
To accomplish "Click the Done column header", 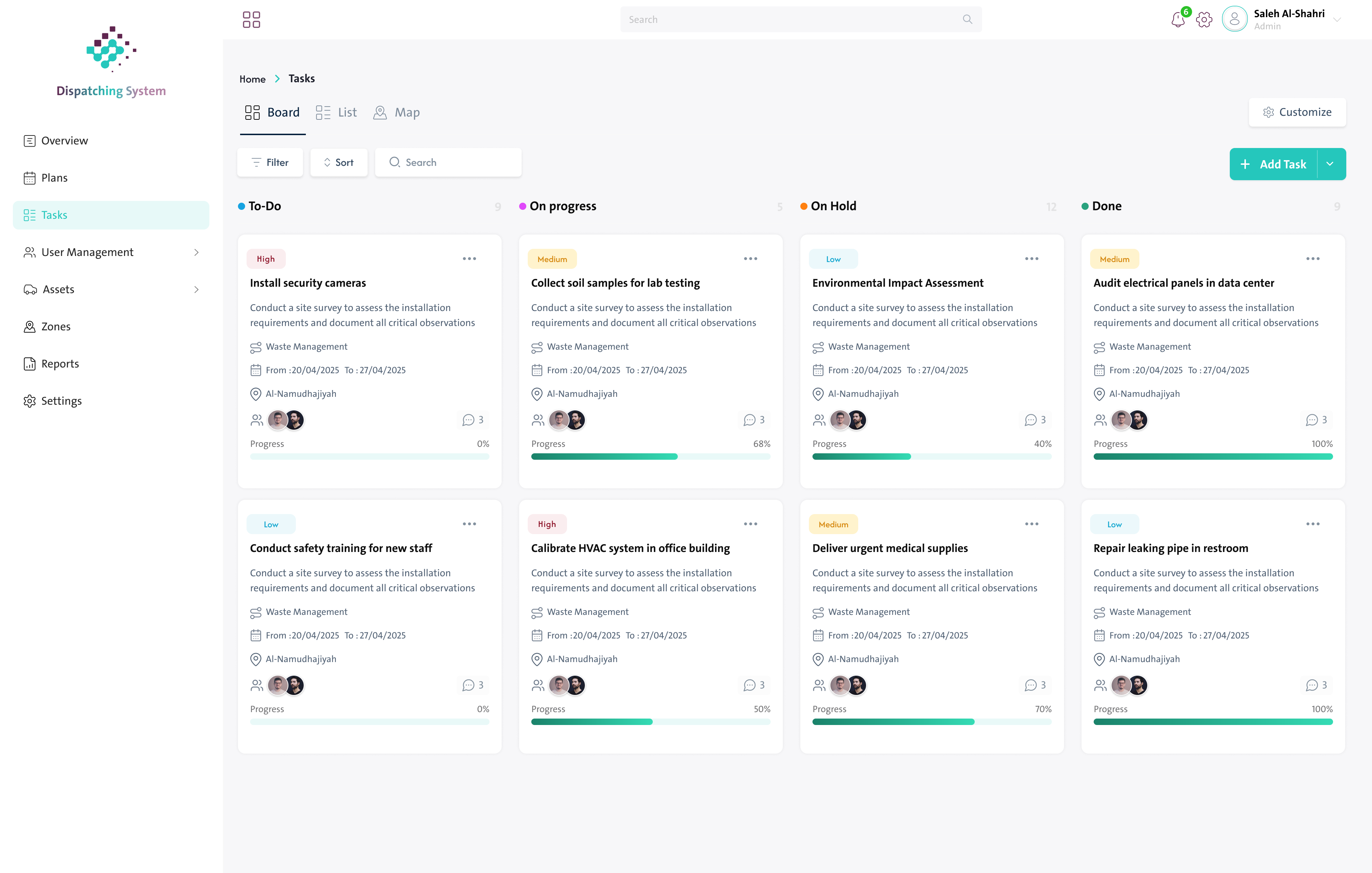I will [1107, 206].
